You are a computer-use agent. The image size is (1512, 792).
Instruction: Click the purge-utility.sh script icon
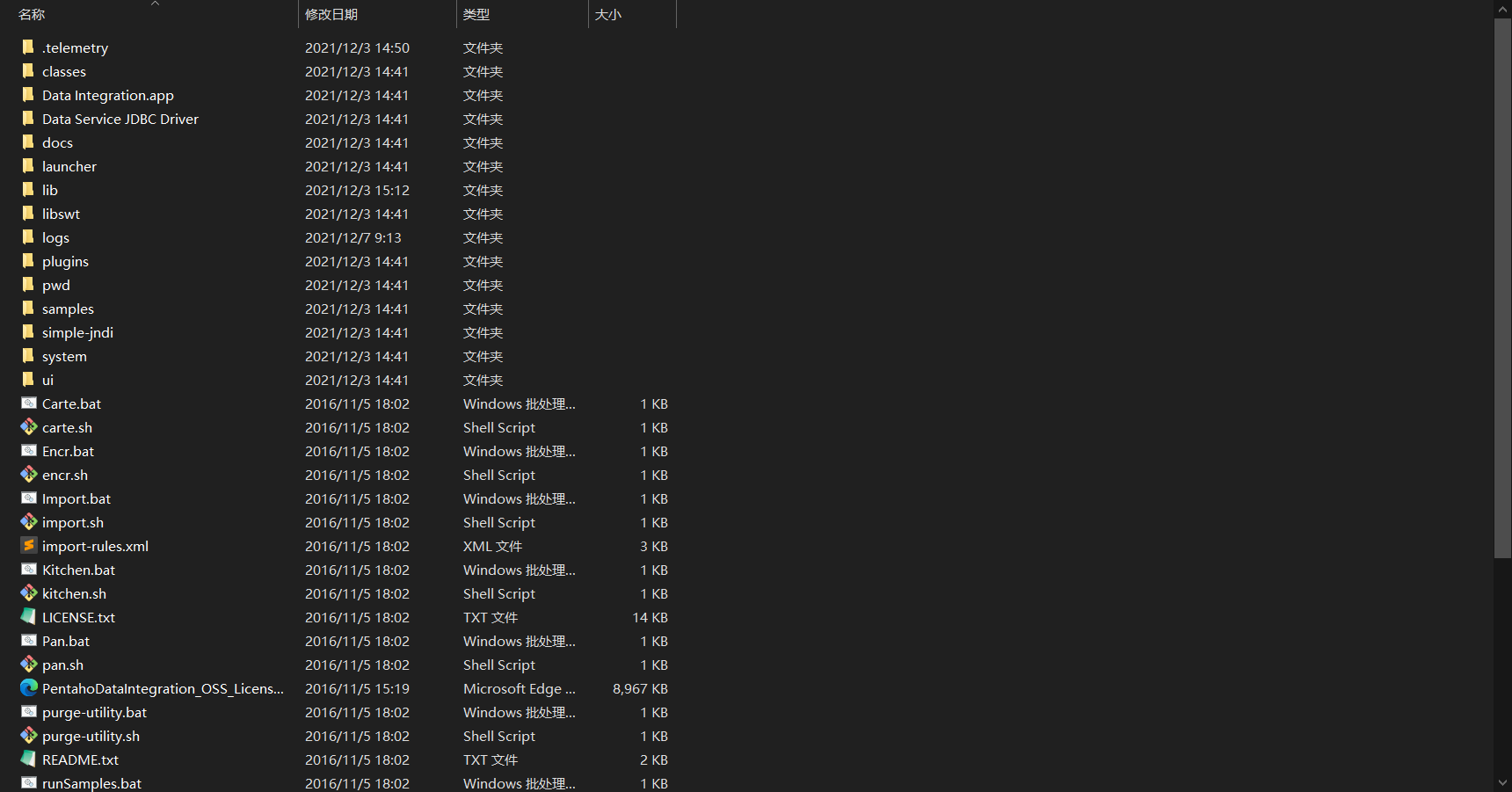click(x=29, y=735)
